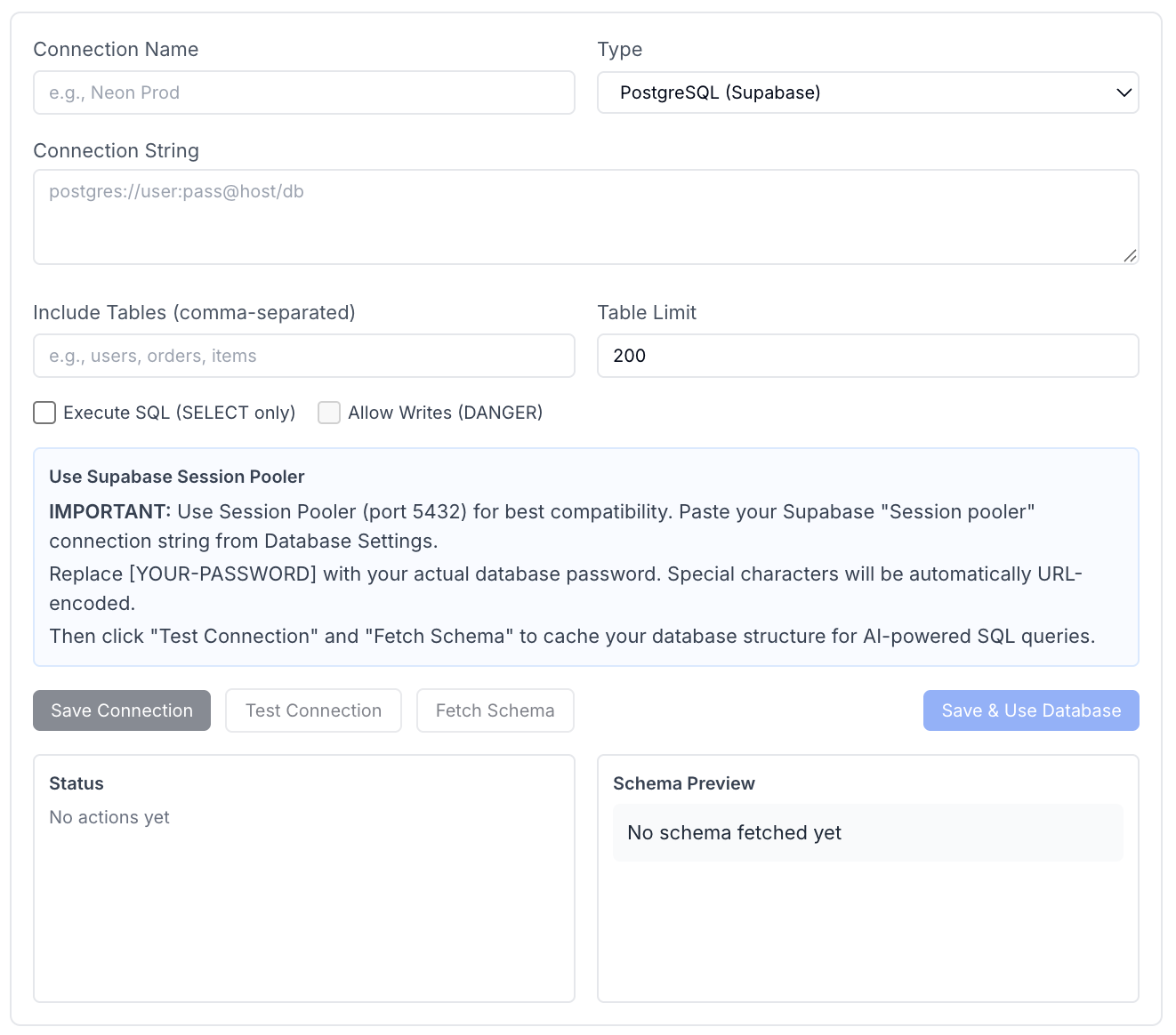Viewport: 1176px width, 1035px height.
Task: Focus the Connection String text area
Action: click(585, 216)
